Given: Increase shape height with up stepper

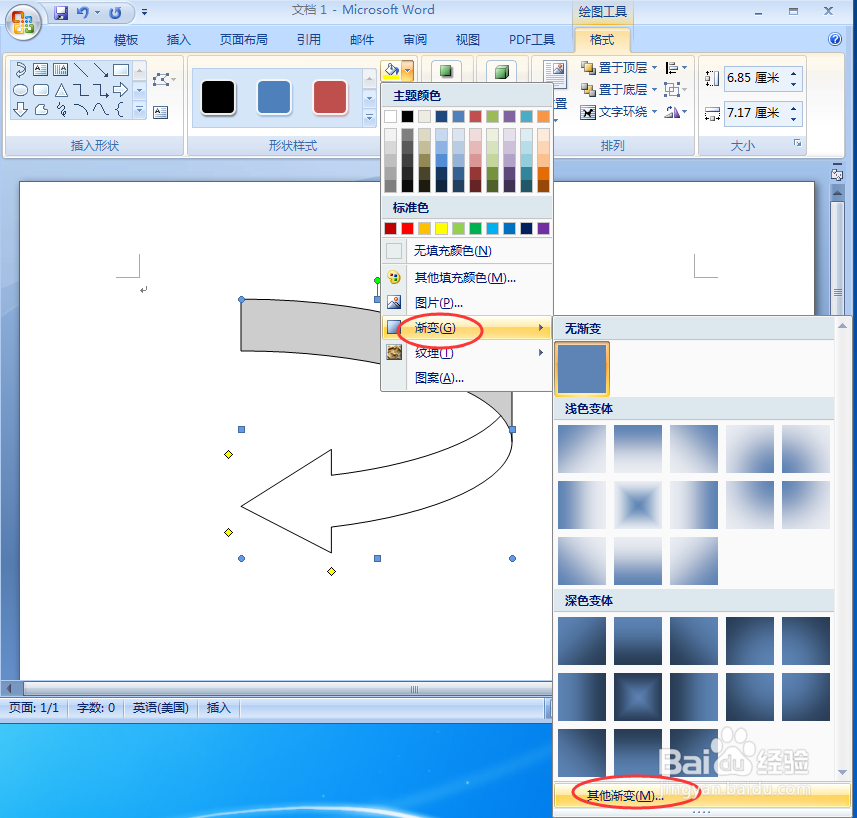Looking at the screenshot, I should [x=794, y=73].
